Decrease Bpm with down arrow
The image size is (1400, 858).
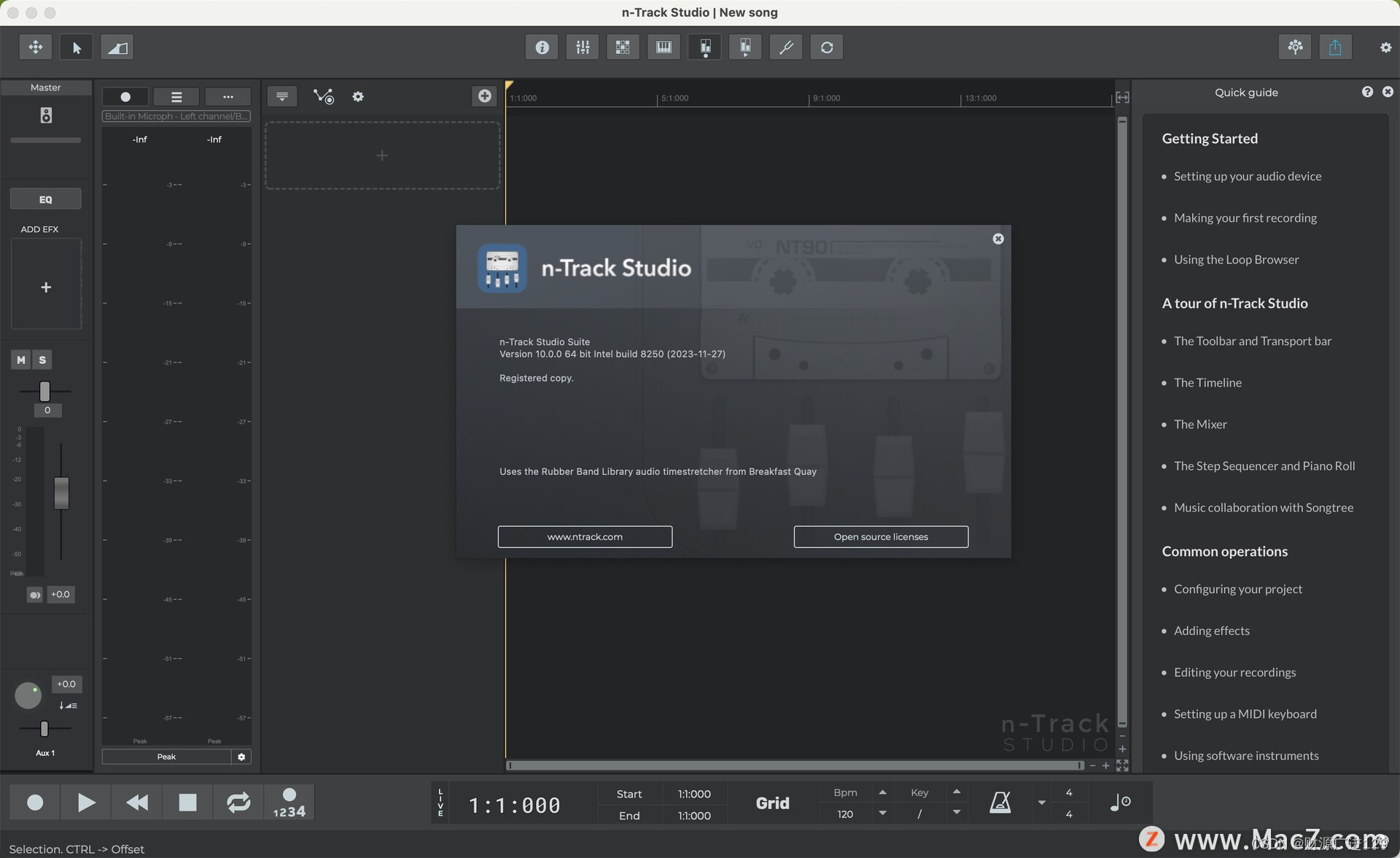coord(882,813)
